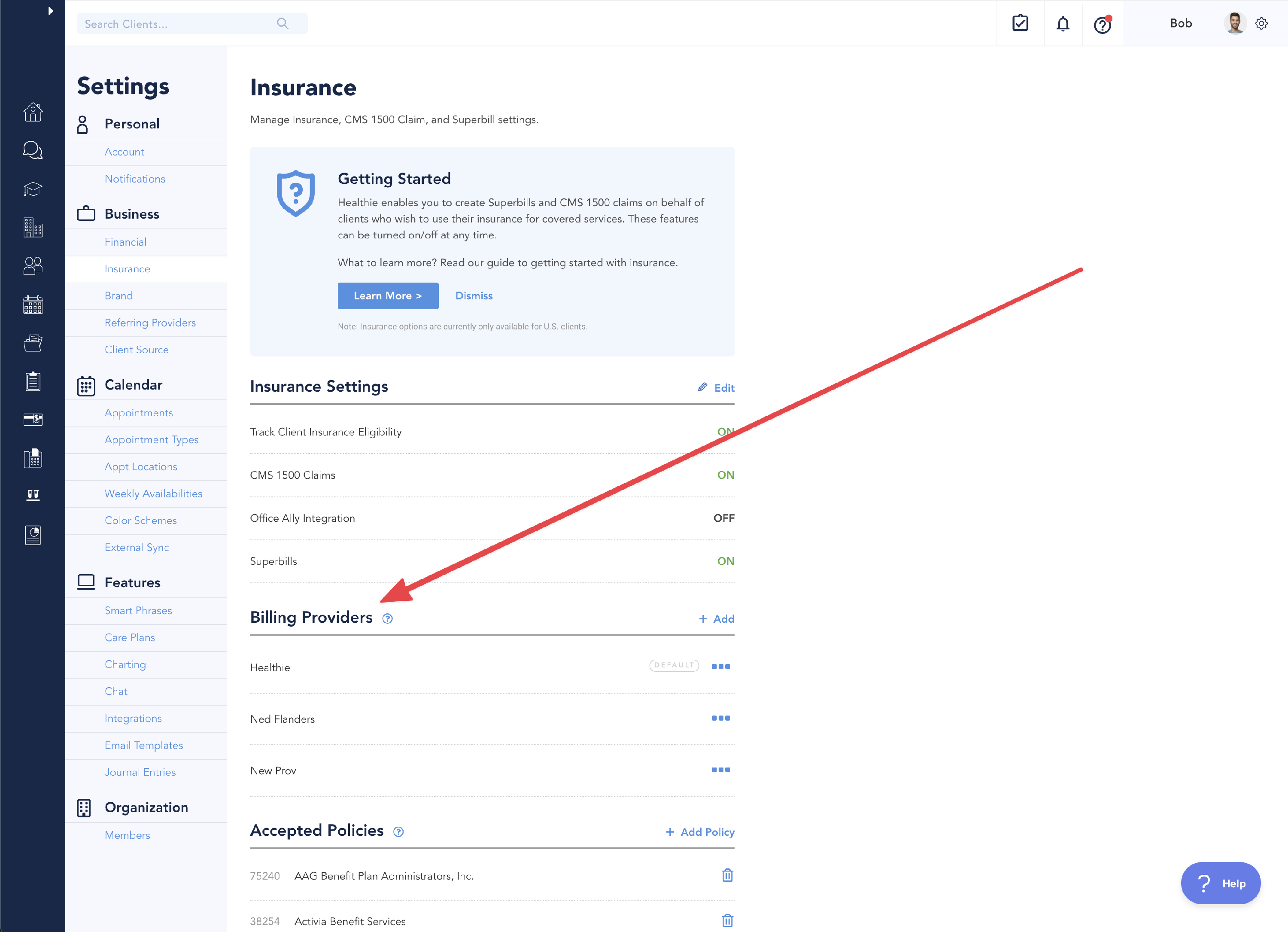1288x932 pixels.
Task: Open Members under Organization
Action: pyautogui.click(x=127, y=835)
